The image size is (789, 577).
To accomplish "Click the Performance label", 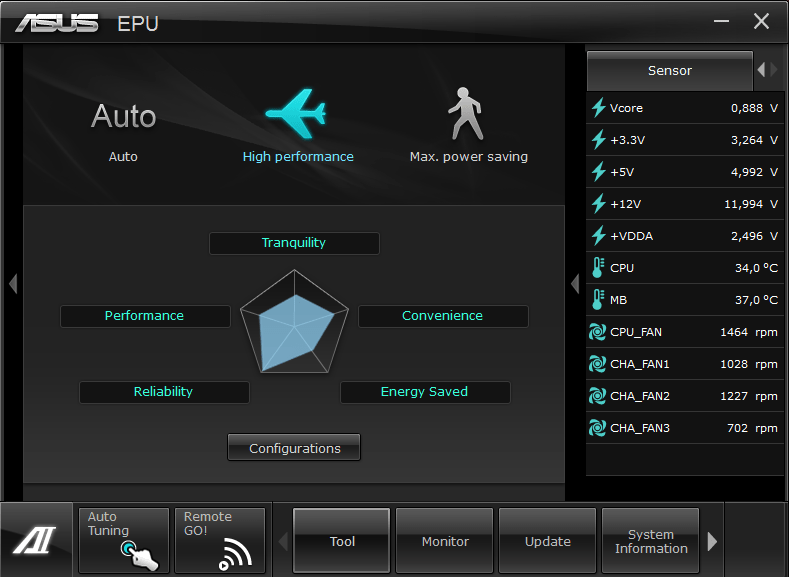I will coord(145,316).
